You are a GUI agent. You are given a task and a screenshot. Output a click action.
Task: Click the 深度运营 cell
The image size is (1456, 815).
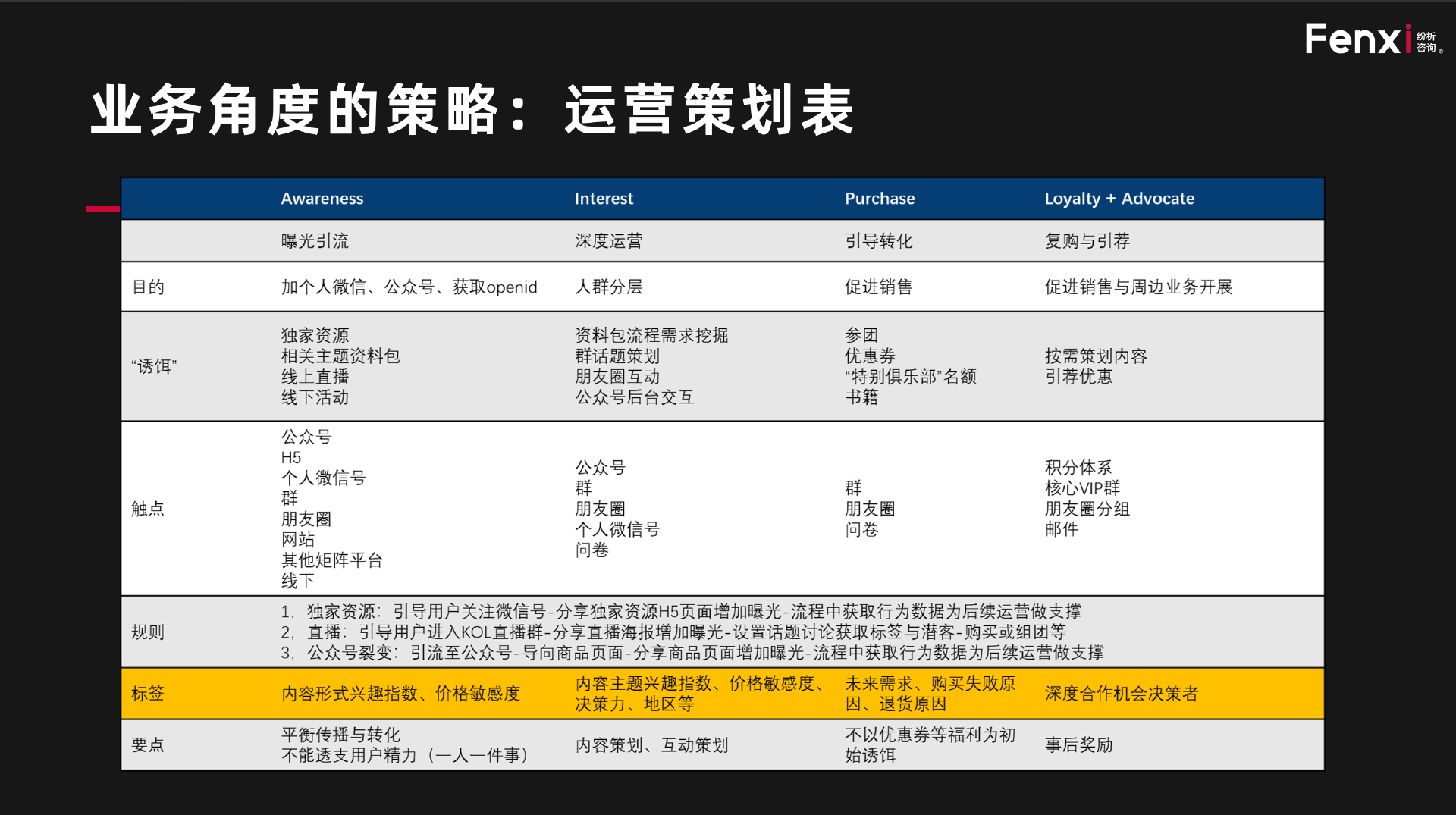[x=608, y=241]
